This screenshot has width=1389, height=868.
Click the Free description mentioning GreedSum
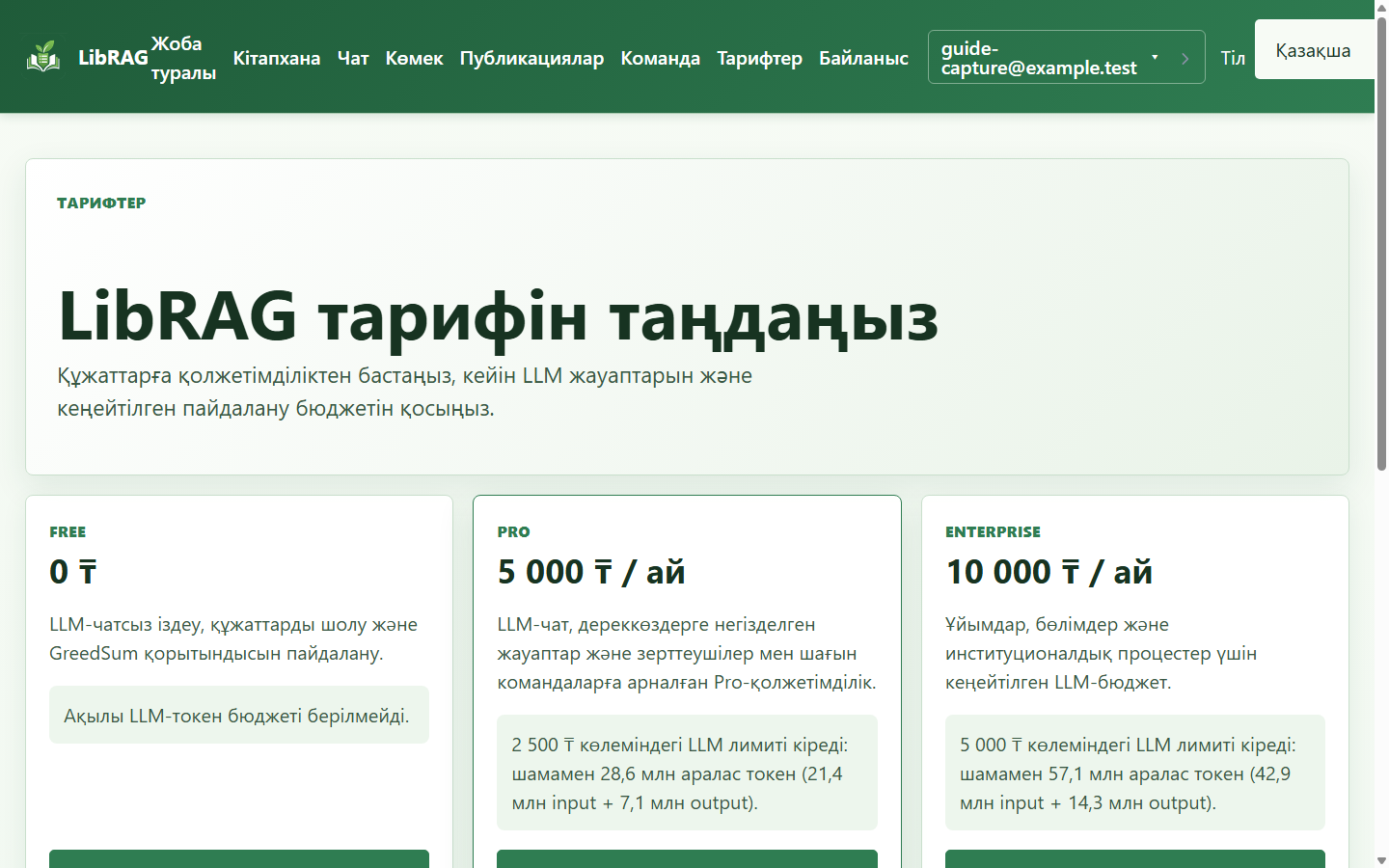pyautogui.click(x=233, y=638)
